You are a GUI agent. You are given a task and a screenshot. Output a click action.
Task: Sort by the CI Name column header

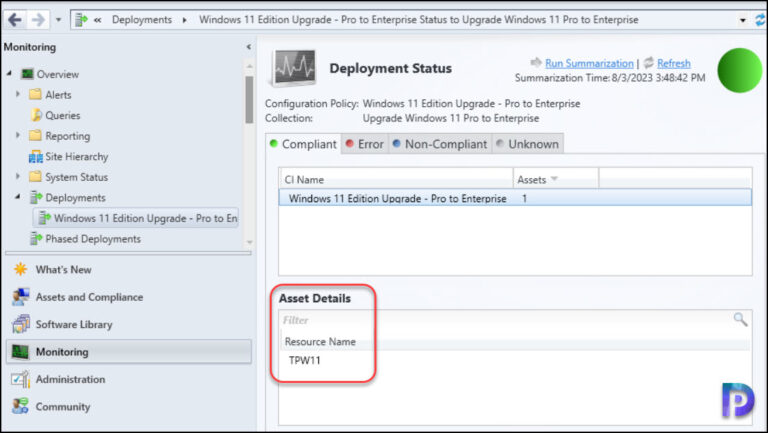coord(396,179)
